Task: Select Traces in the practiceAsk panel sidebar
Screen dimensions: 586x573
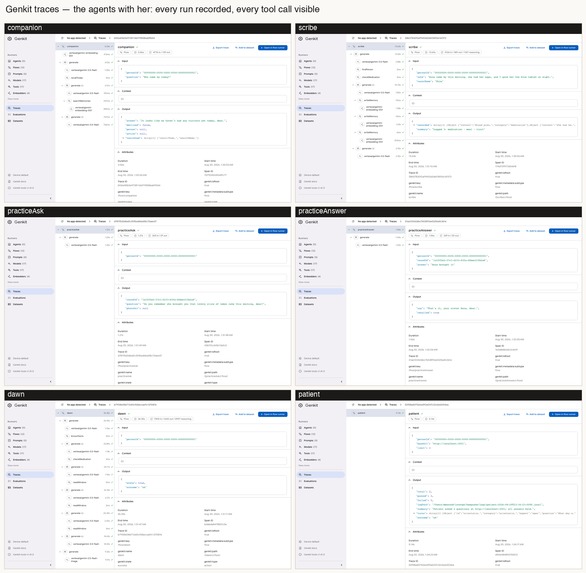Action: (x=29, y=291)
